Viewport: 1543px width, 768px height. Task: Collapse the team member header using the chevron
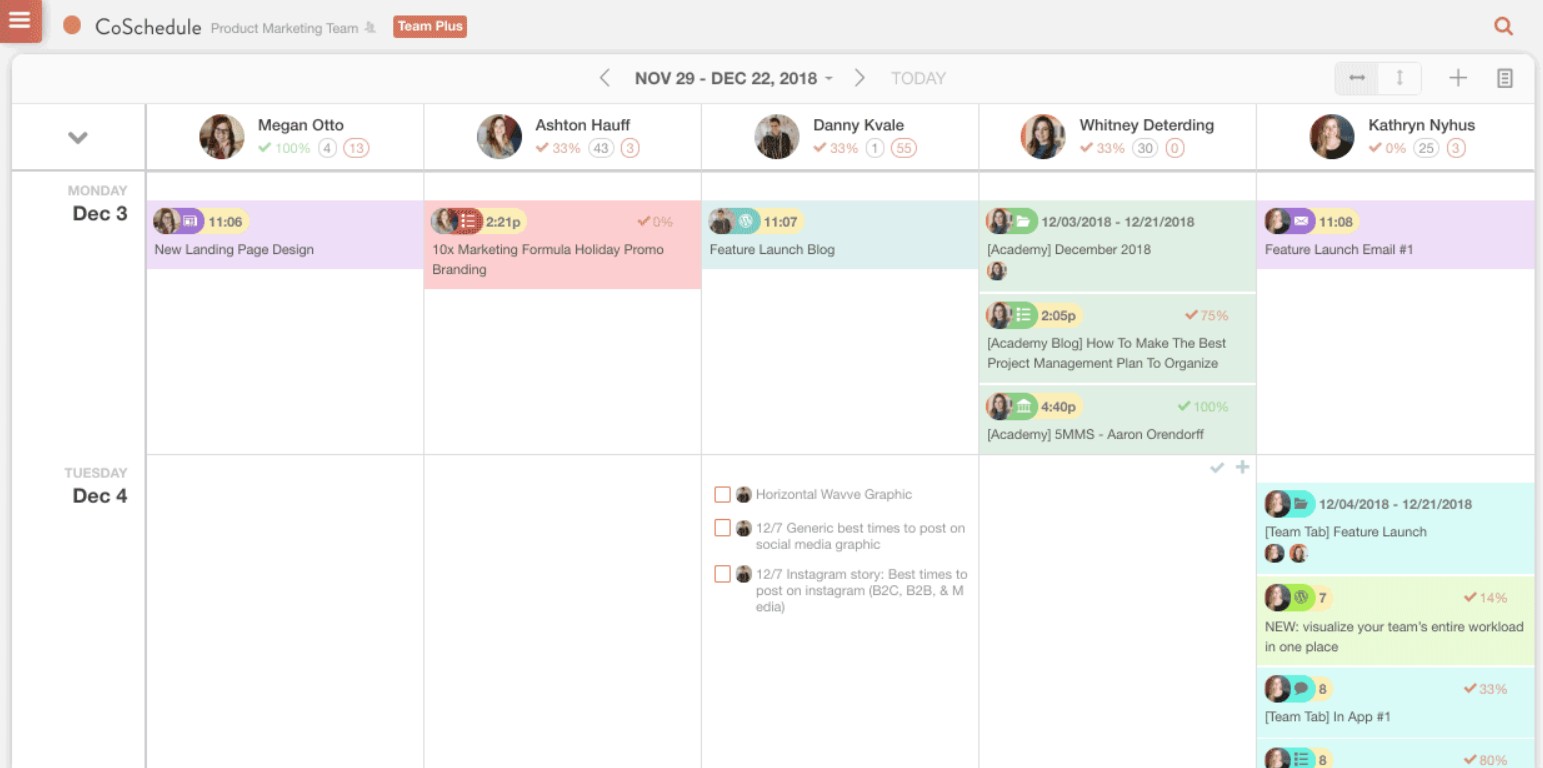(x=78, y=137)
